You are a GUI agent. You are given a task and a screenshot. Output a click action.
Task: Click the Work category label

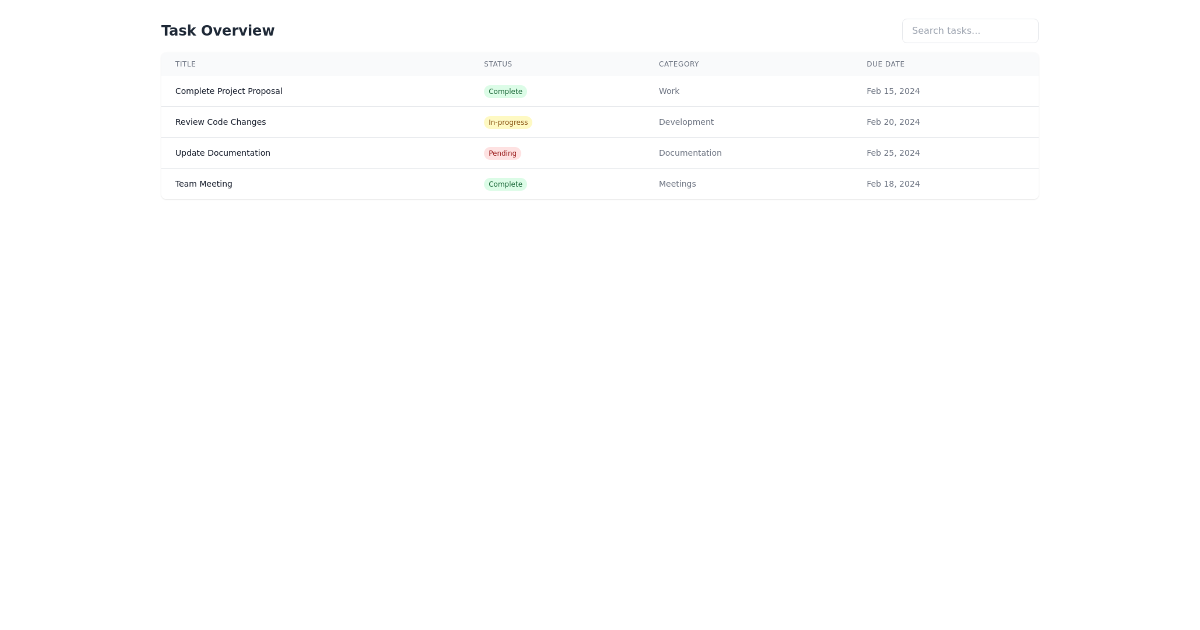[668, 91]
